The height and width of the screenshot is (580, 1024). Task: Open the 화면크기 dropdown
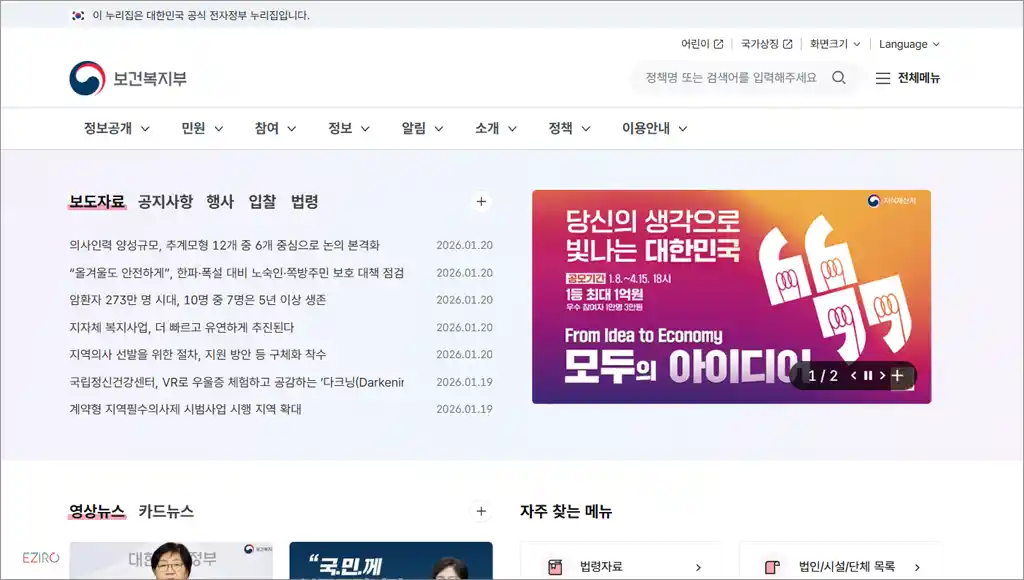[833, 43]
